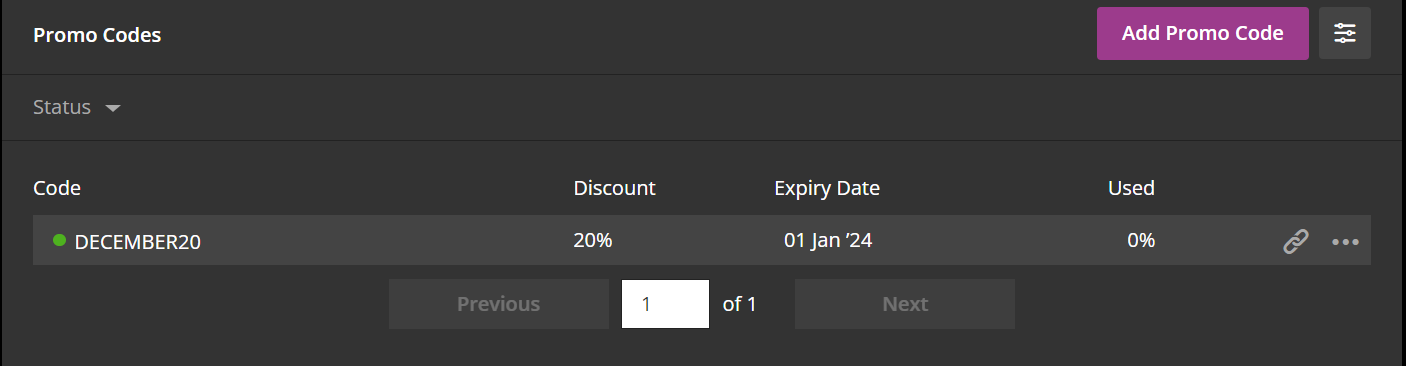
Task: Click the 20% discount value
Action: [x=593, y=240]
